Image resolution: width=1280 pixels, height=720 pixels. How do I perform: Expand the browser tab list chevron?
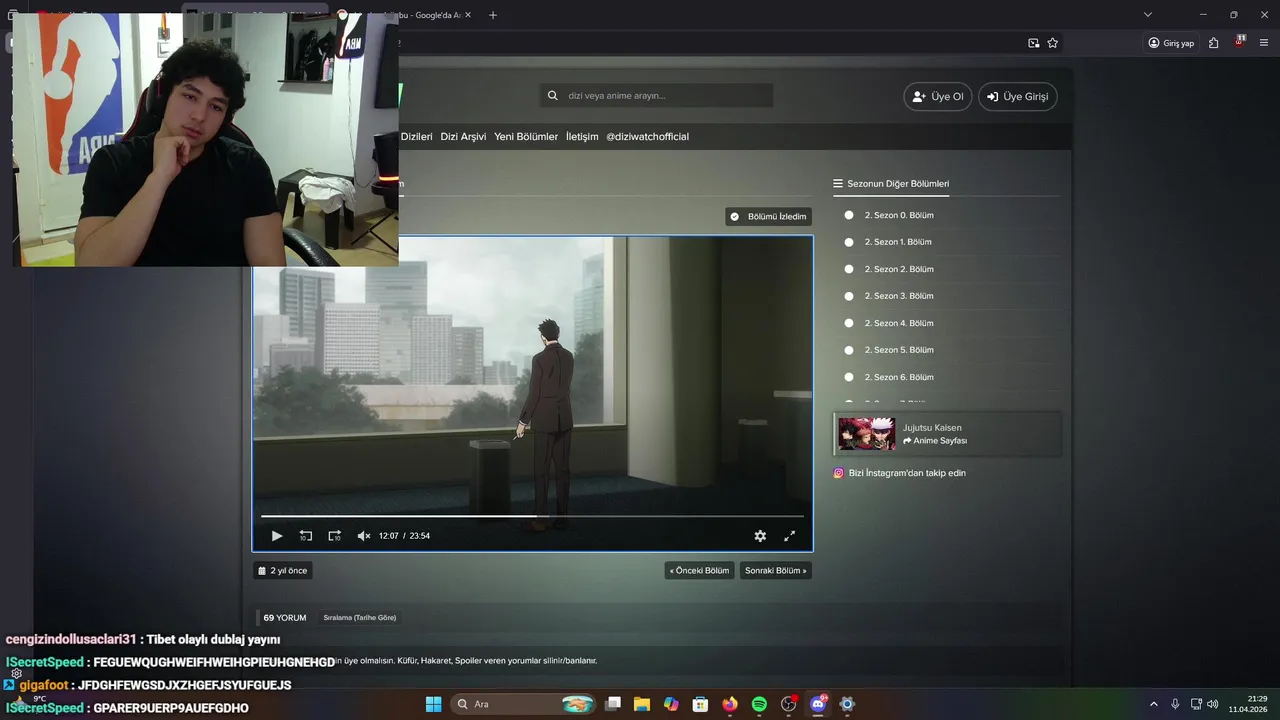[x=1148, y=15]
